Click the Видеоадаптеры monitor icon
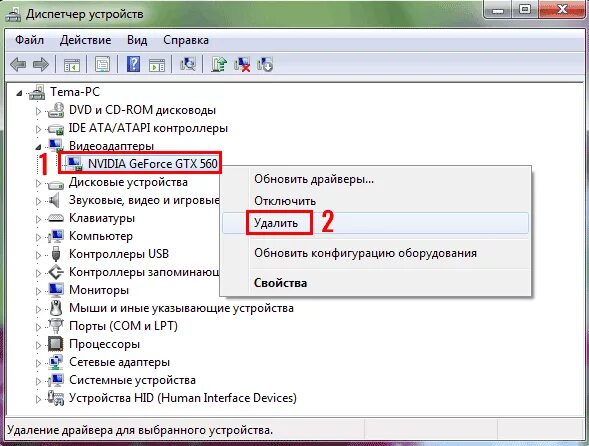This screenshot has width=589, height=446. coord(56,146)
